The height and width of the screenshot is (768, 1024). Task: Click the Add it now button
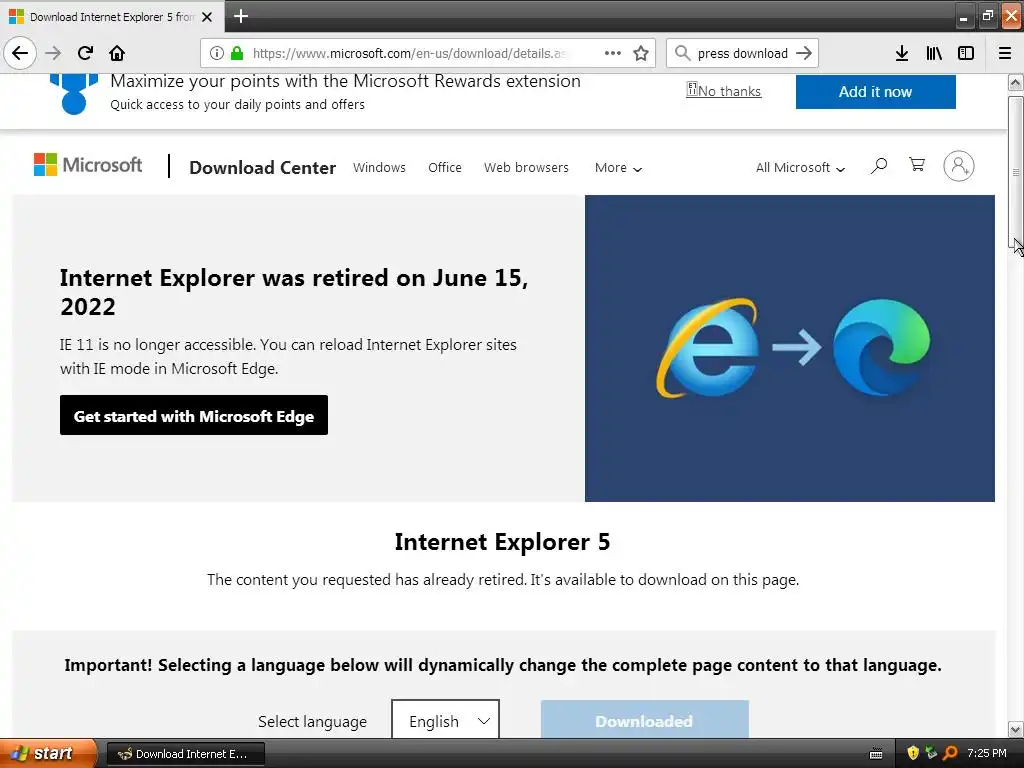876,91
